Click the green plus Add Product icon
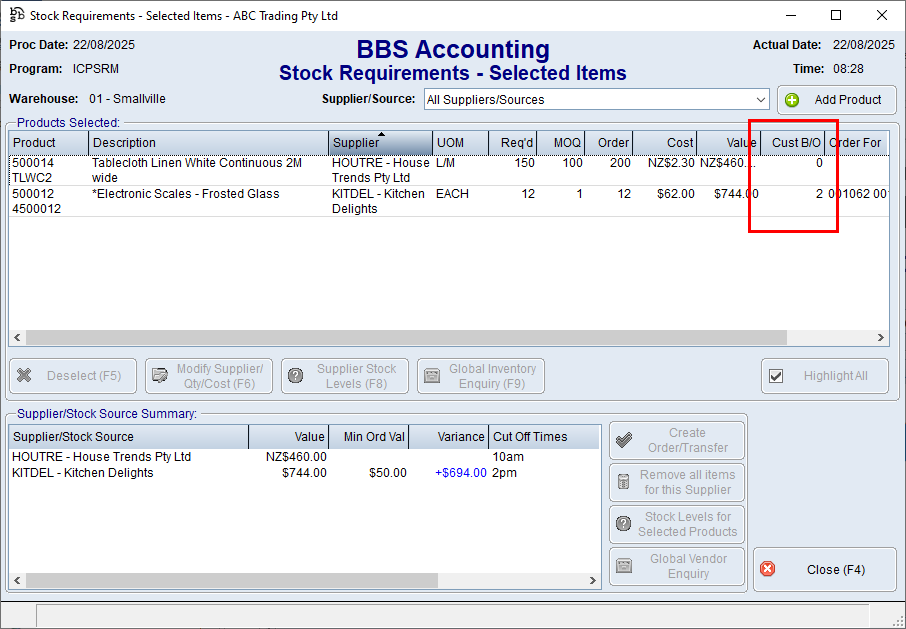 pyautogui.click(x=793, y=100)
